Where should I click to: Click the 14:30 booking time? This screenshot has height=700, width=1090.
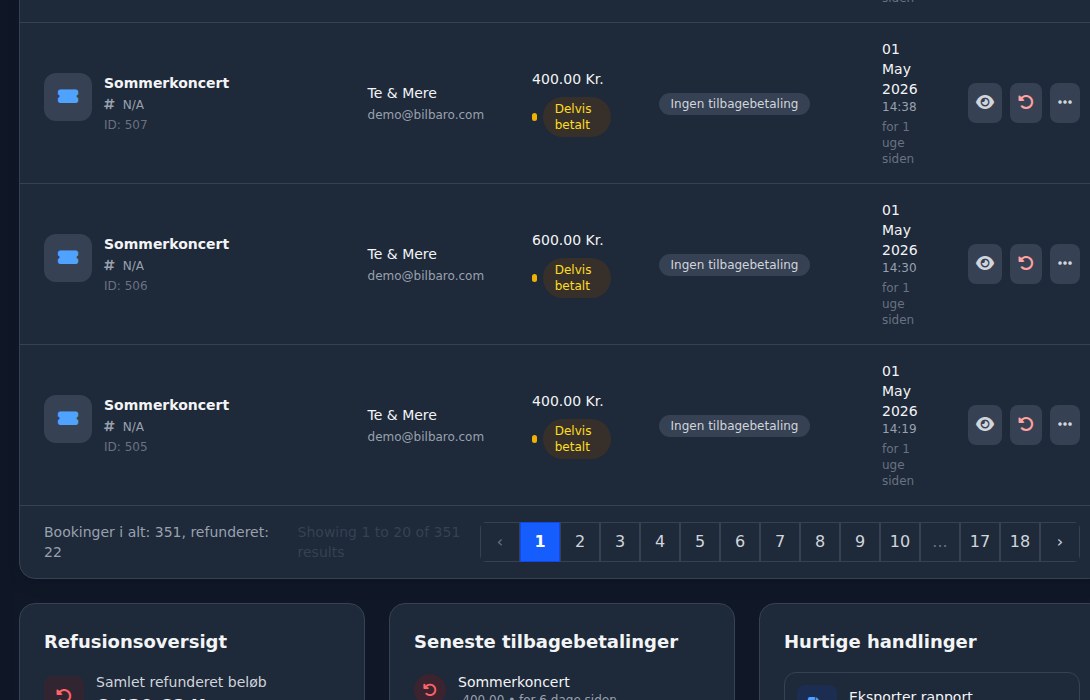coord(899,268)
